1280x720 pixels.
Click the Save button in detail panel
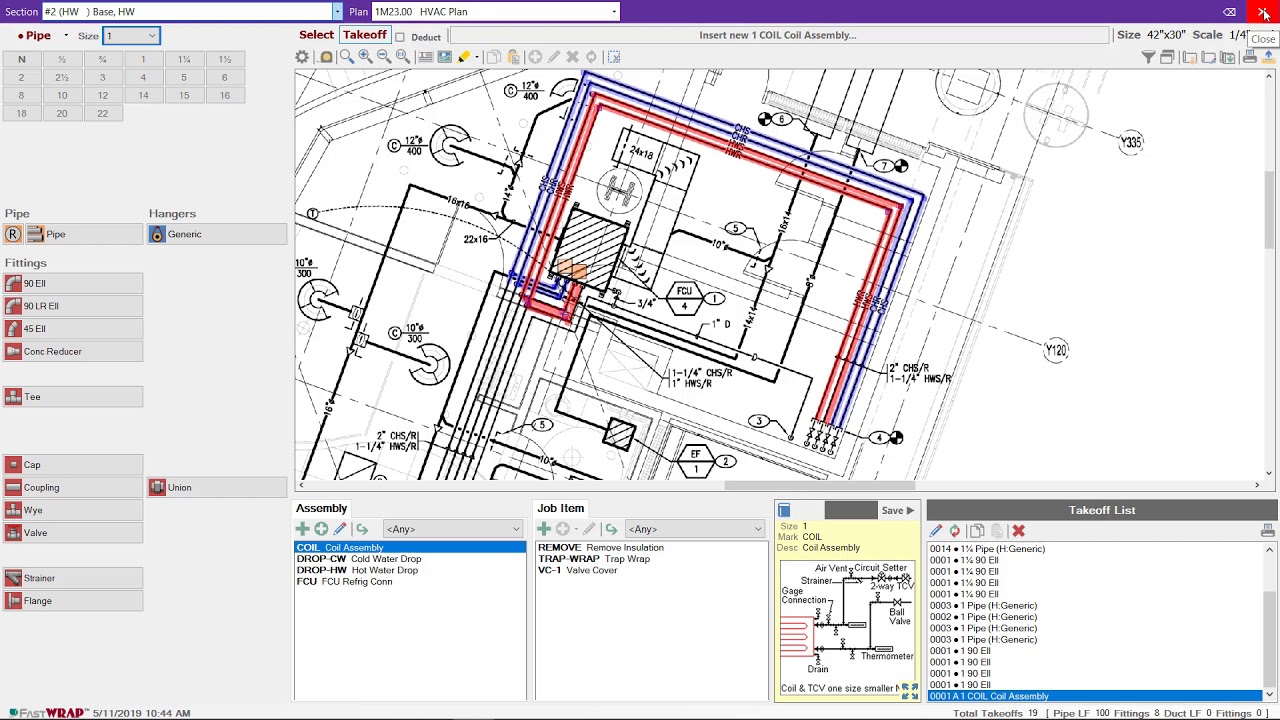pyautogui.click(x=897, y=510)
